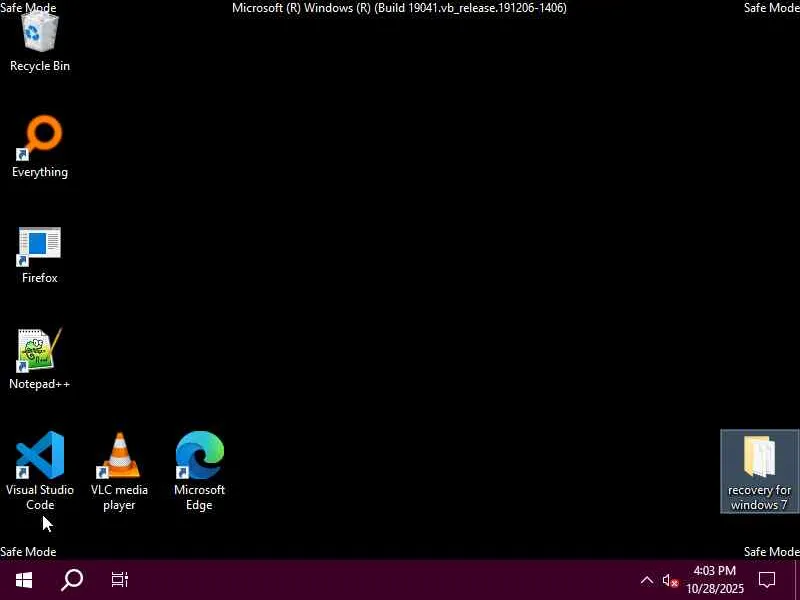Show hidden system tray icons
Viewport: 800px width, 600px height.
tap(646, 580)
